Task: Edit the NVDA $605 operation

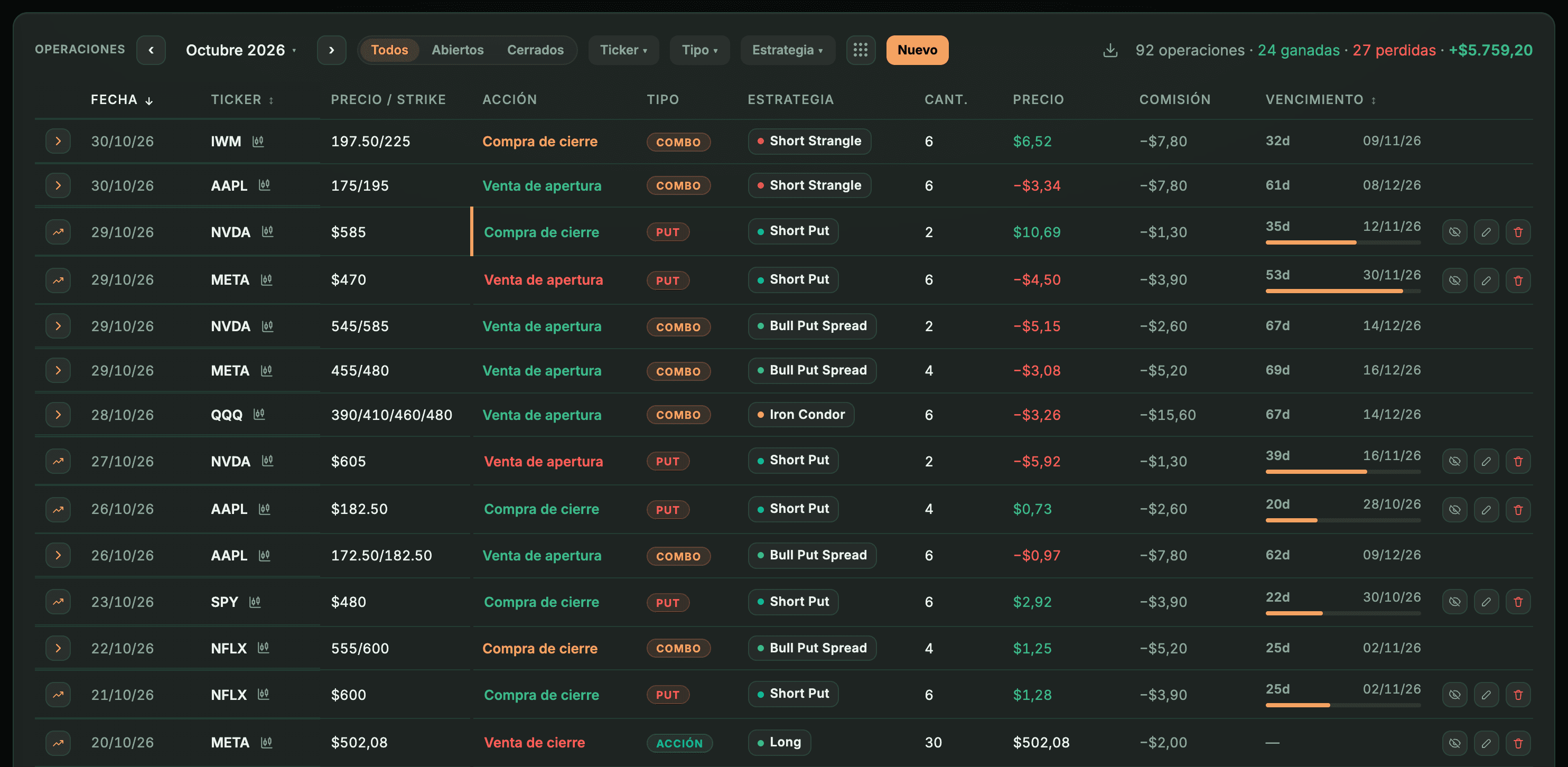Action: (x=1487, y=462)
